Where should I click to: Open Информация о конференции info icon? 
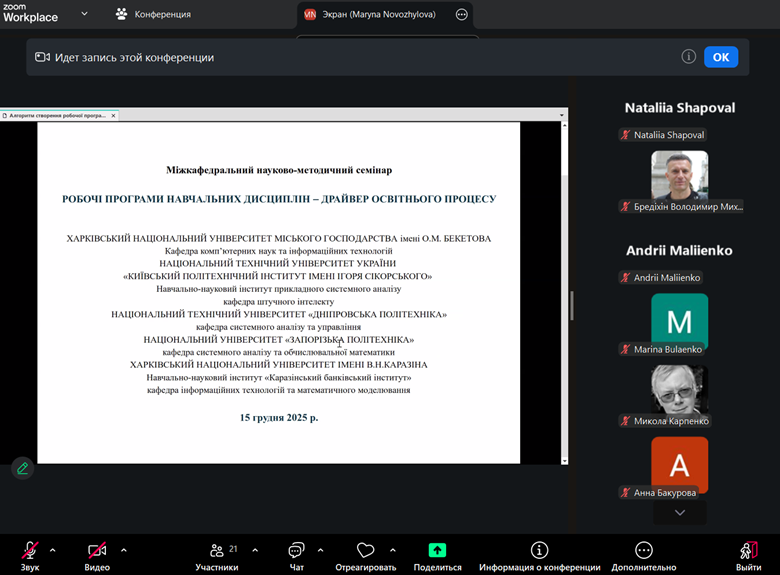tap(539, 550)
